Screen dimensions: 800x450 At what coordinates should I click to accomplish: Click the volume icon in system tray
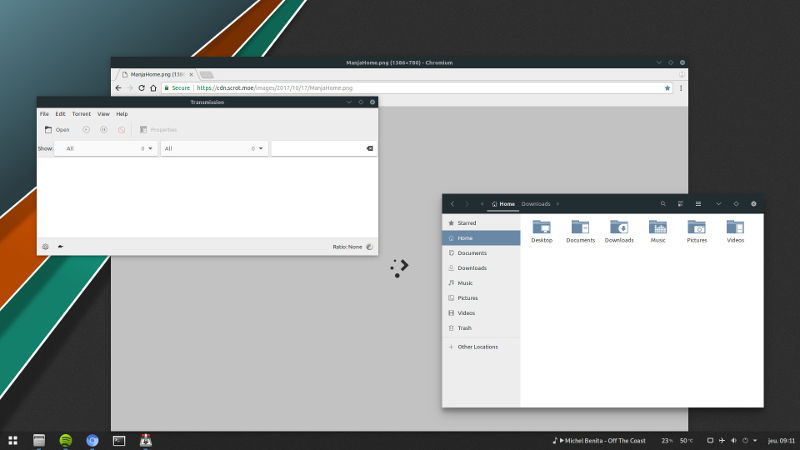pyautogui.click(x=734, y=440)
